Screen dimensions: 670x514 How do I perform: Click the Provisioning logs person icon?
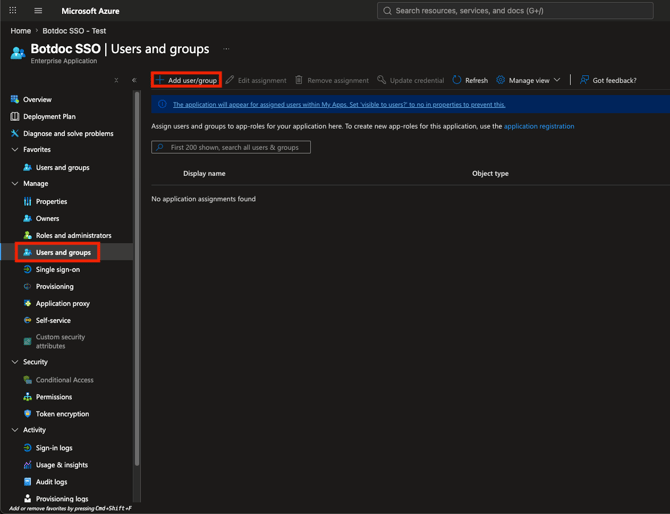[x=27, y=499]
